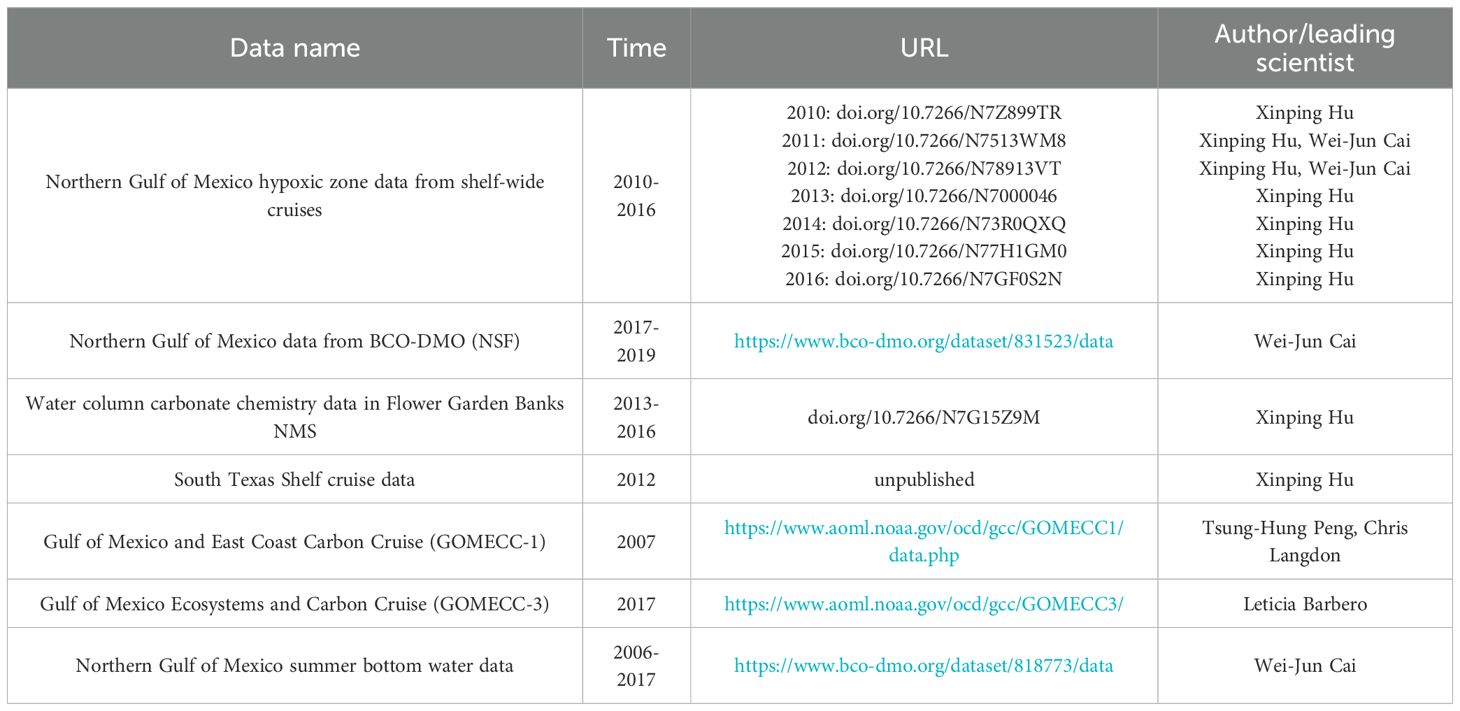
Task: Open the GOMECC3 NOAA AOML link
Action: click(923, 604)
